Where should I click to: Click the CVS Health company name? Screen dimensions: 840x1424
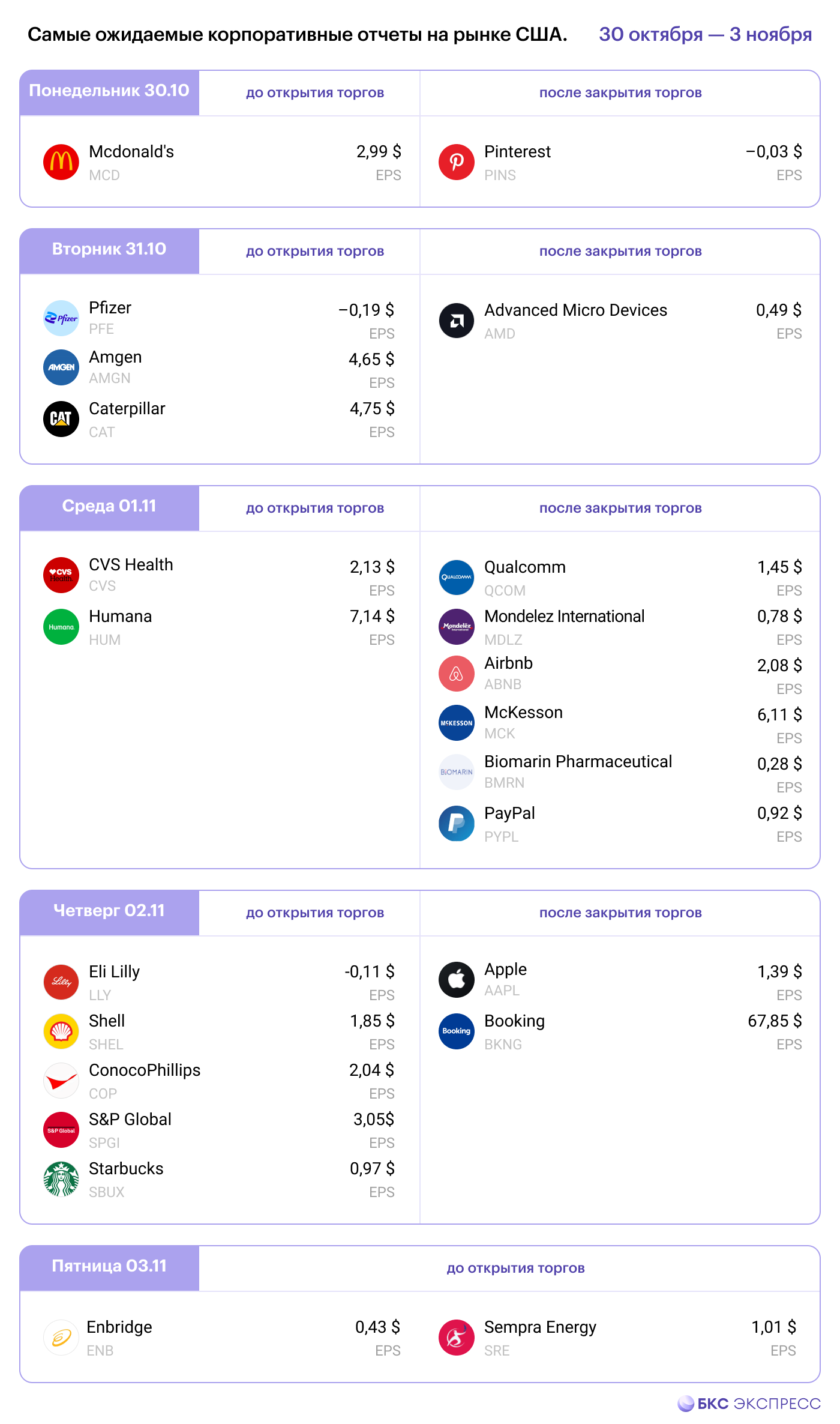pos(131,565)
